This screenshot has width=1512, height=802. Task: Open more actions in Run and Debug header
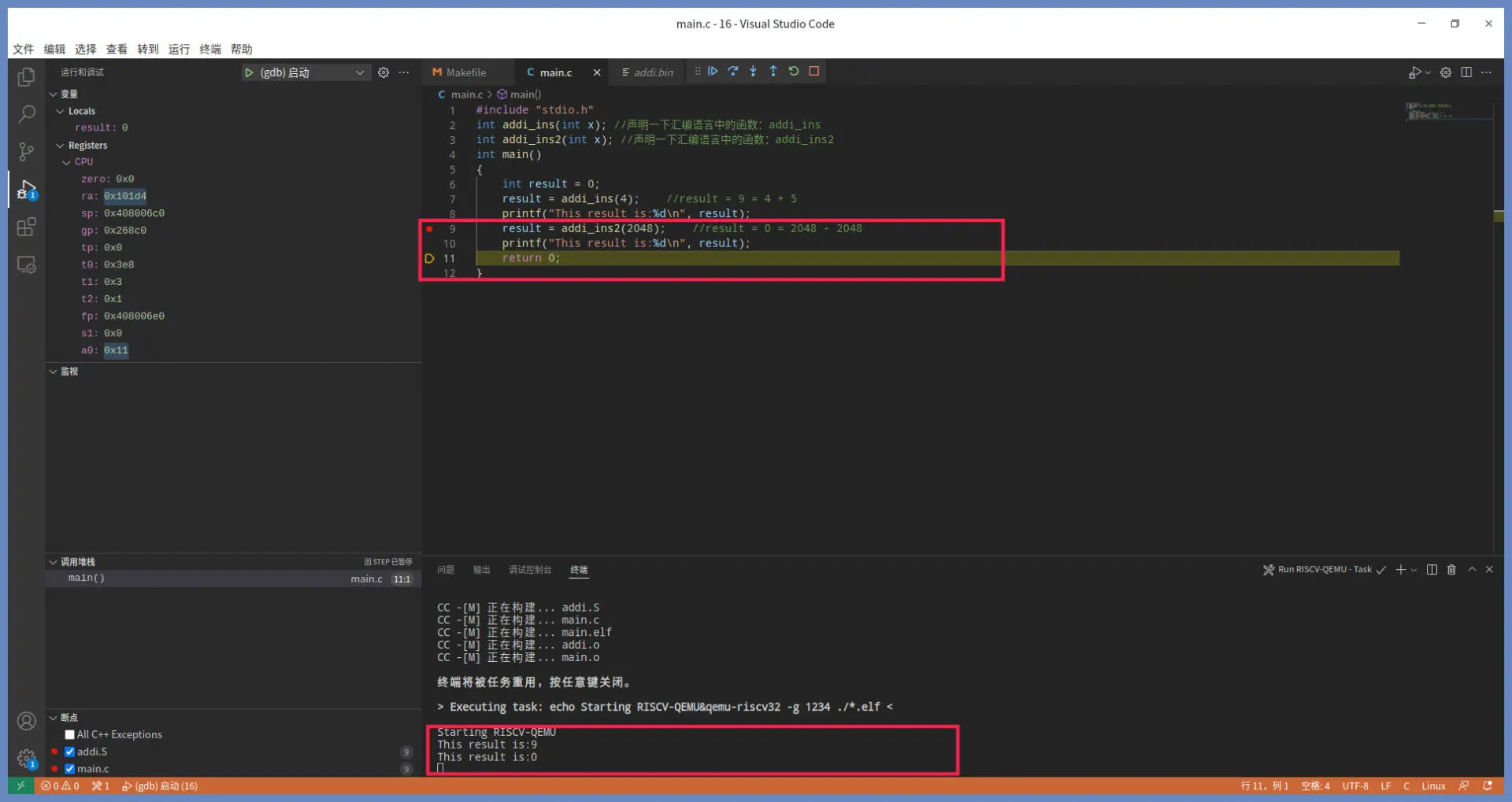point(404,72)
